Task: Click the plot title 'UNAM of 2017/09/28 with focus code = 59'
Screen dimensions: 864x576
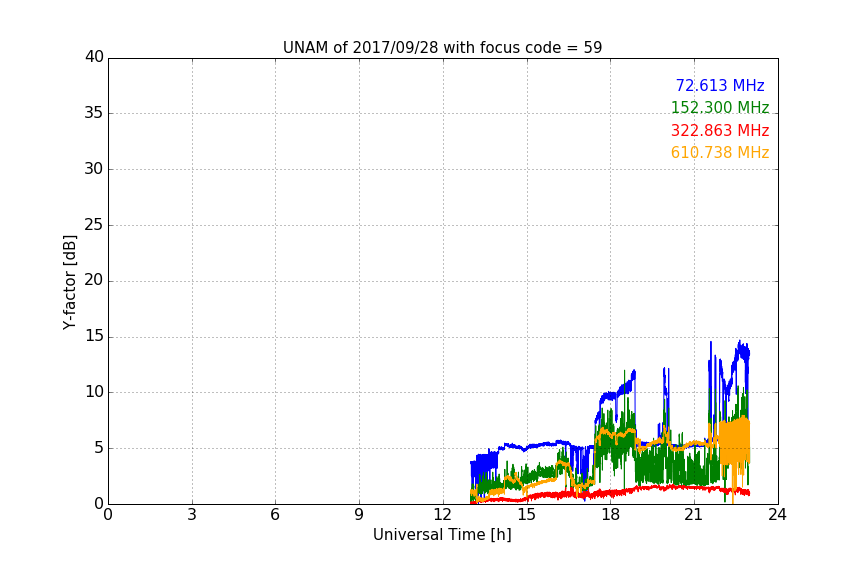Action: [x=442, y=48]
